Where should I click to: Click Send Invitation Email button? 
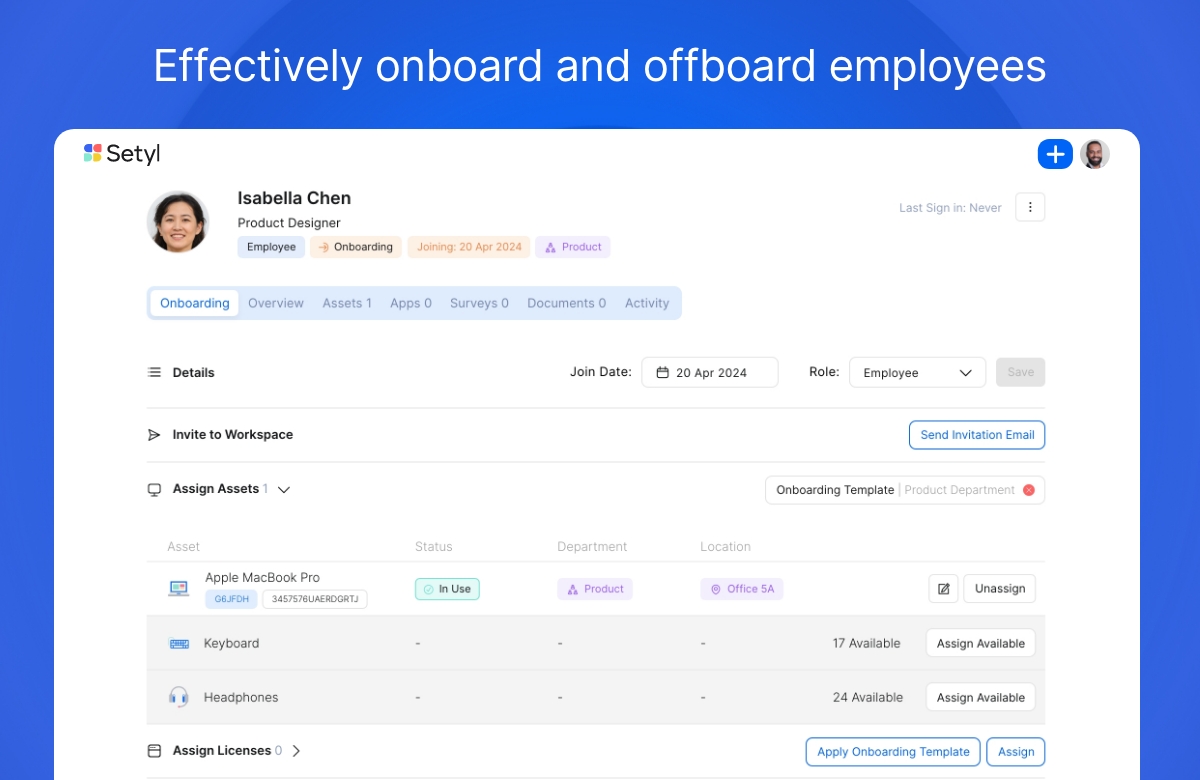976,435
